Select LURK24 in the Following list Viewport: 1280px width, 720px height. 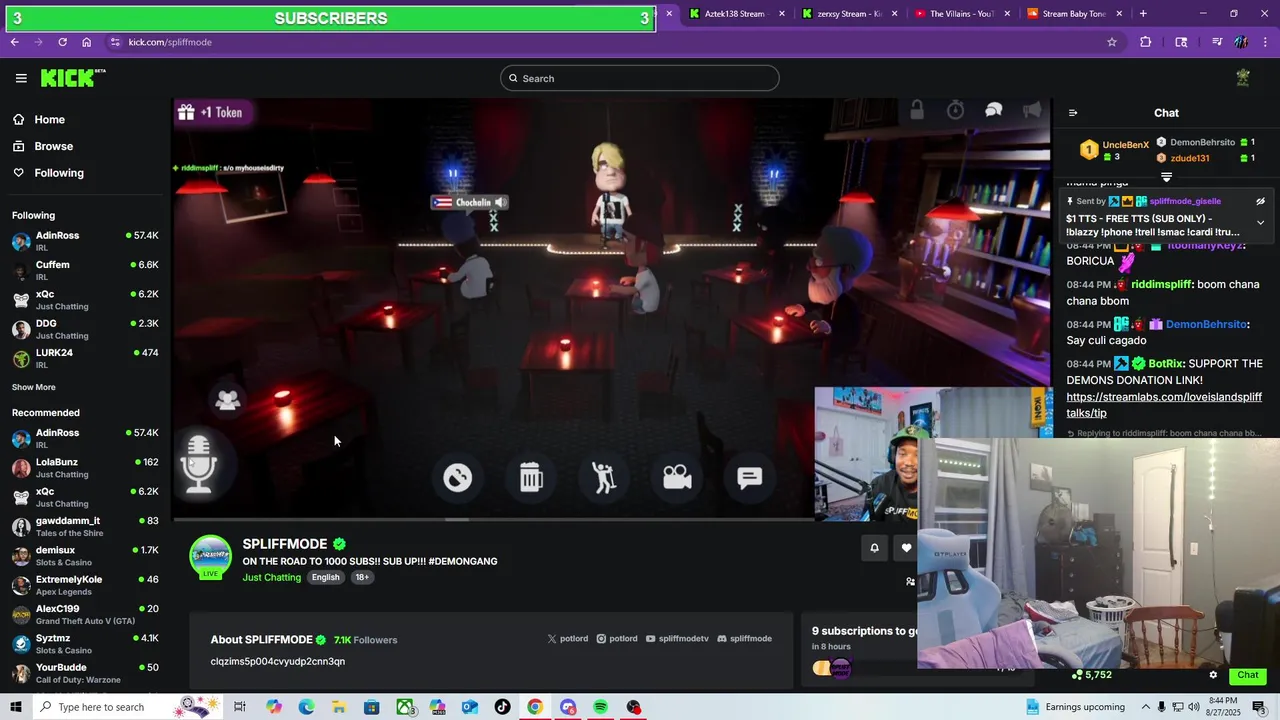click(85, 358)
